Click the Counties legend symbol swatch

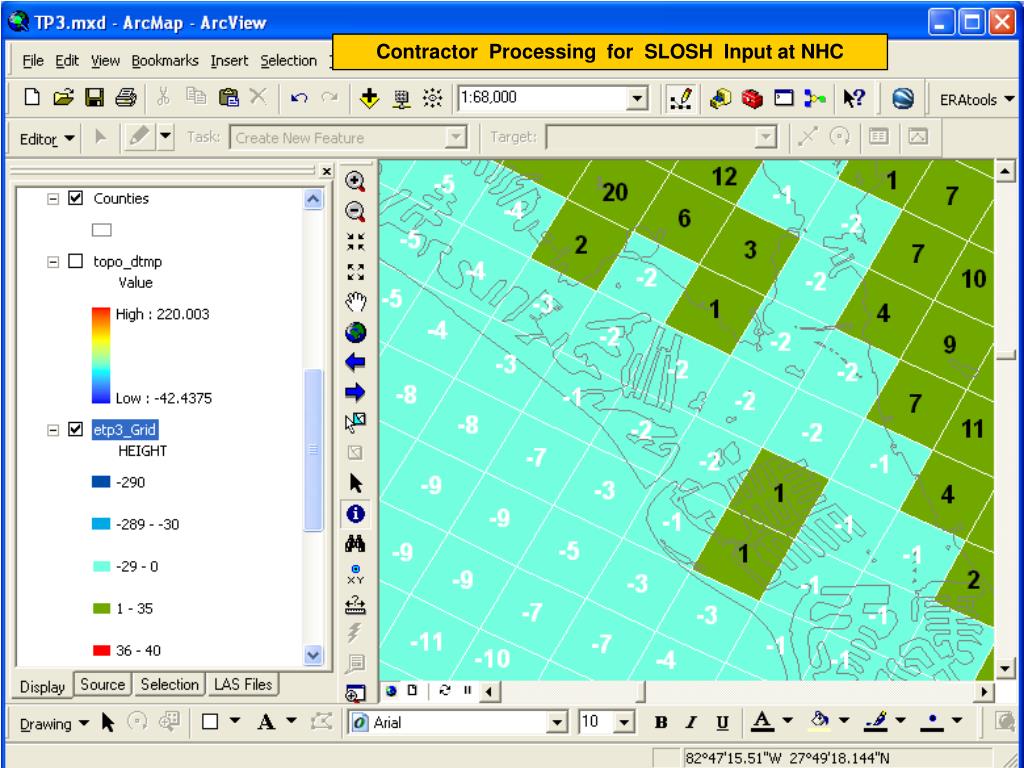click(x=102, y=230)
